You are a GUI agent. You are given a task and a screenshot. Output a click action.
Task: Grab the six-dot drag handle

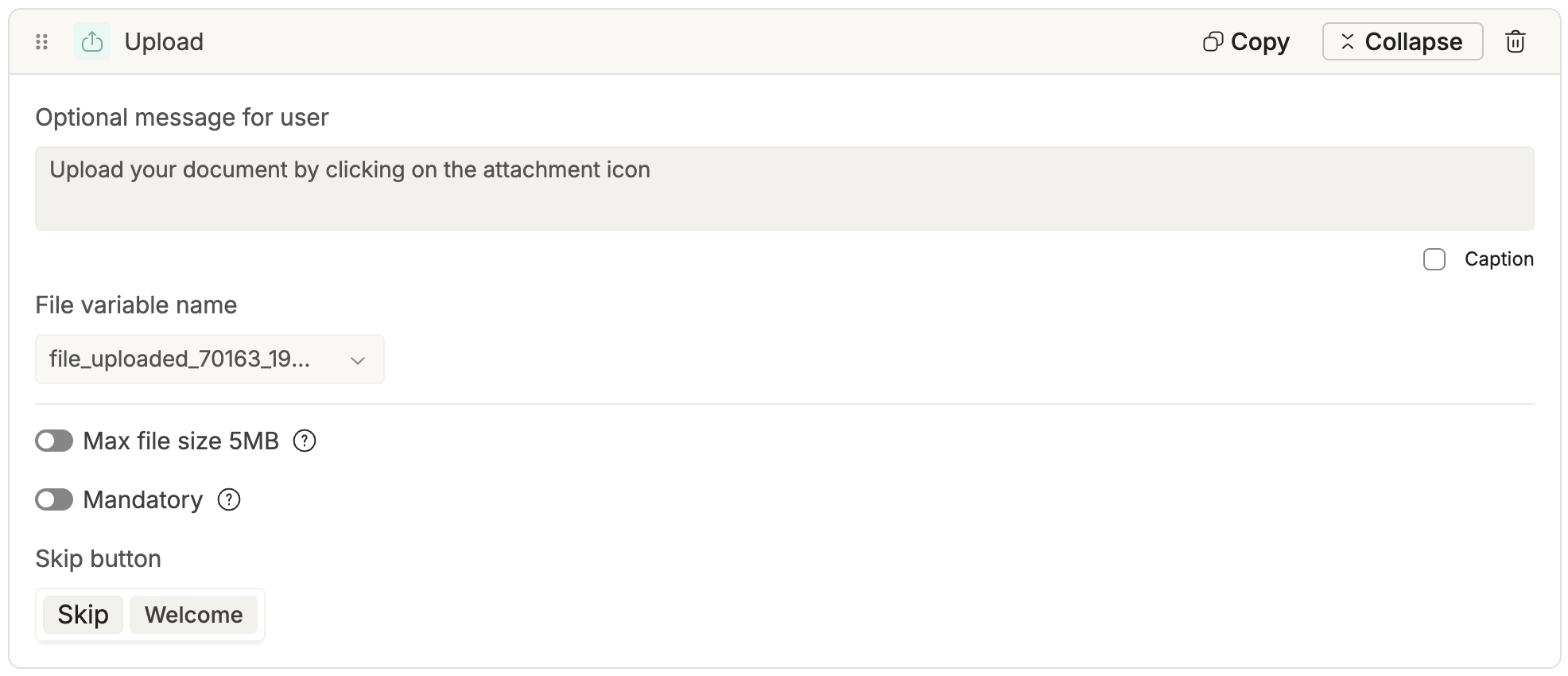[42, 42]
